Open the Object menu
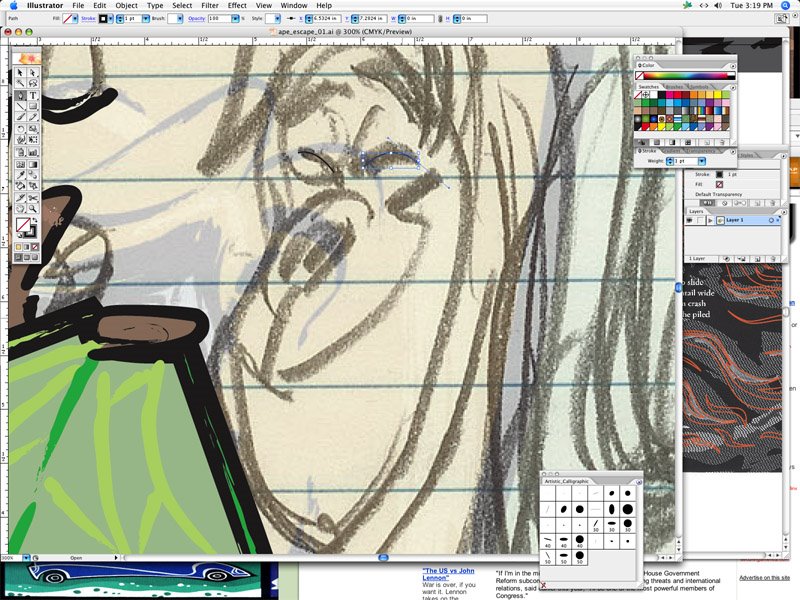The image size is (800, 600). 126,5
